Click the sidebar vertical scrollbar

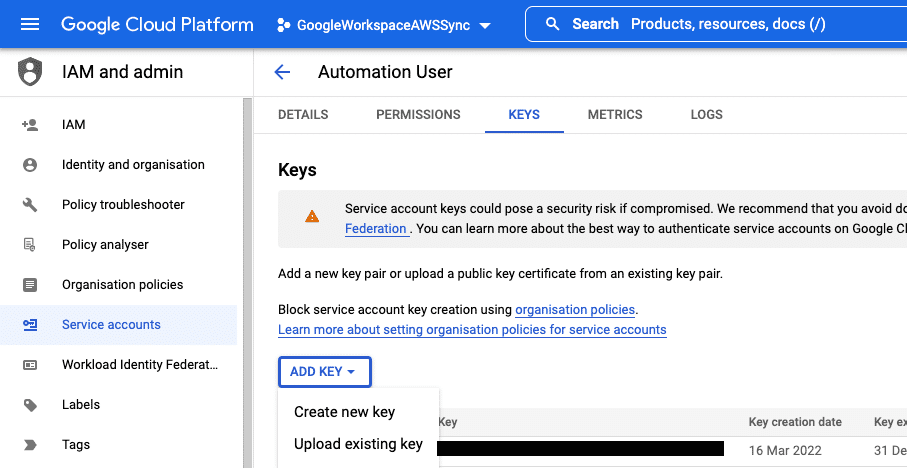248,283
